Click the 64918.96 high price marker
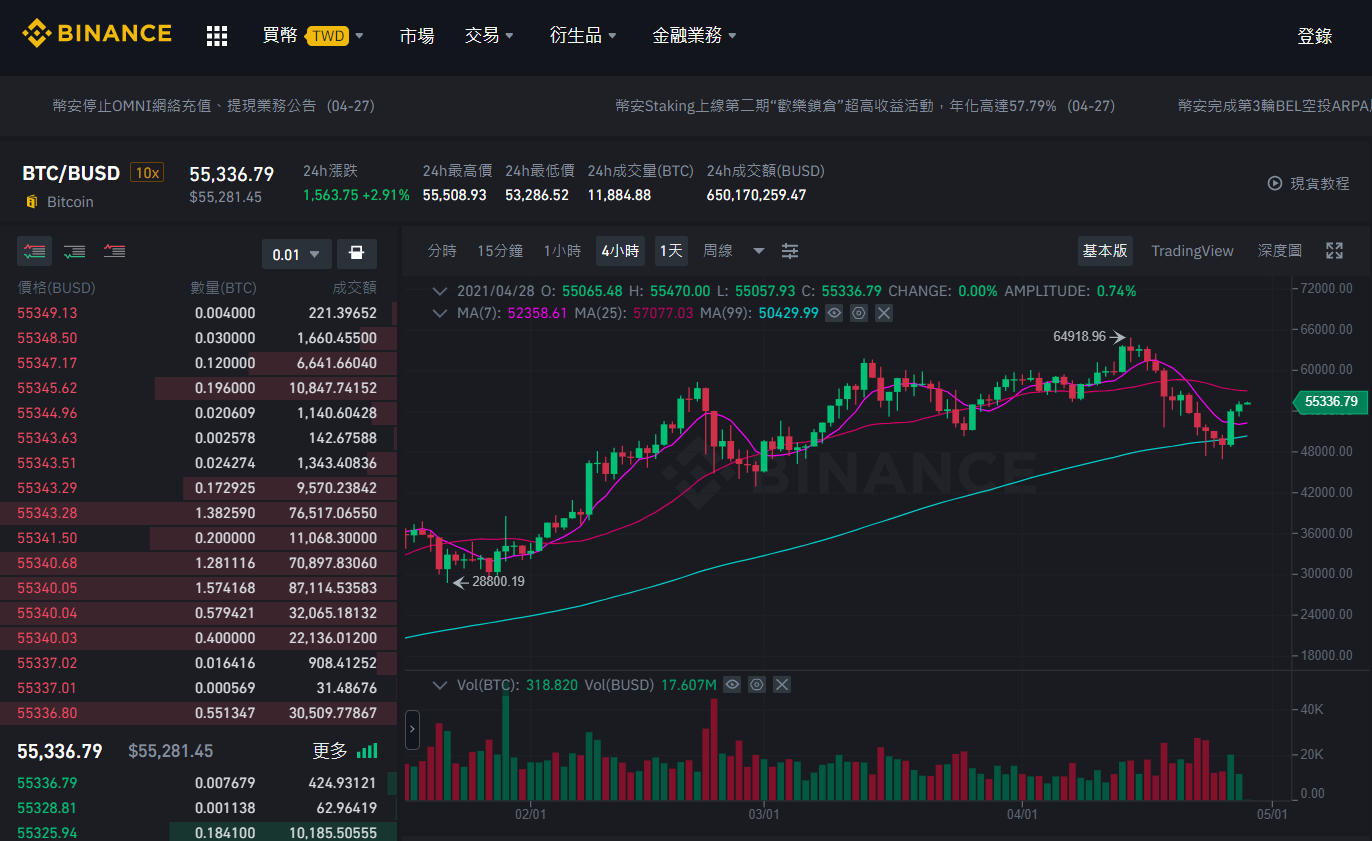The image size is (1372, 841). pyautogui.click(x=1079, y=337)
